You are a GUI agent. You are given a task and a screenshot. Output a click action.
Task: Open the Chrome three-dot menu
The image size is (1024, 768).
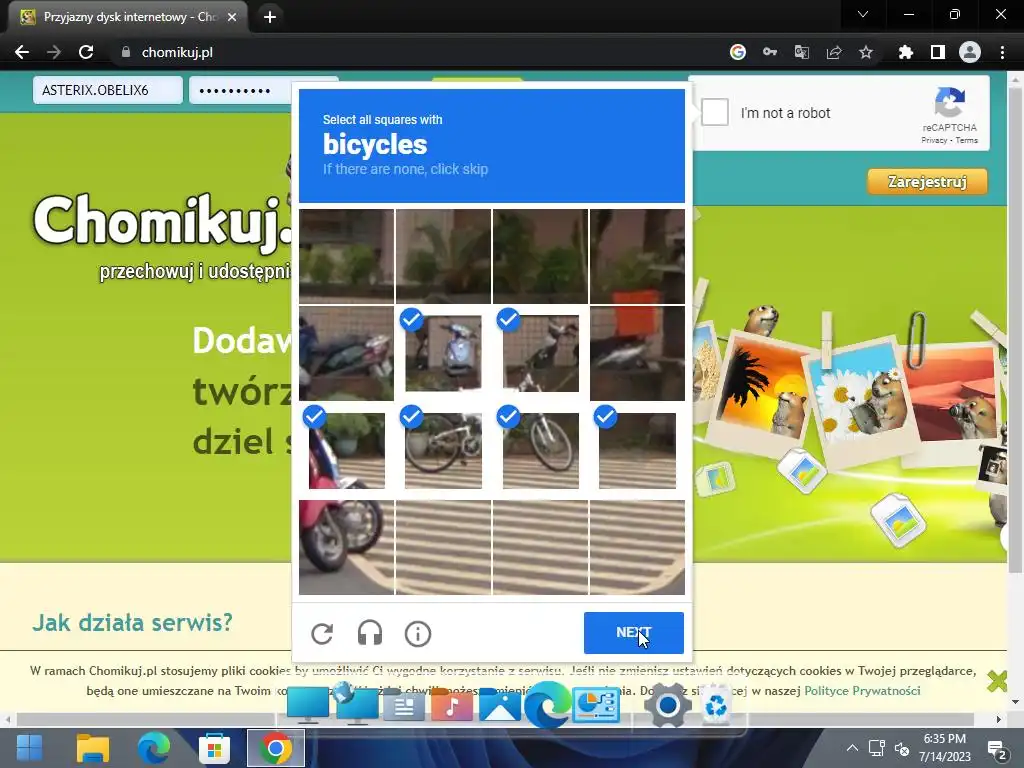click(x=1002, y=52)
